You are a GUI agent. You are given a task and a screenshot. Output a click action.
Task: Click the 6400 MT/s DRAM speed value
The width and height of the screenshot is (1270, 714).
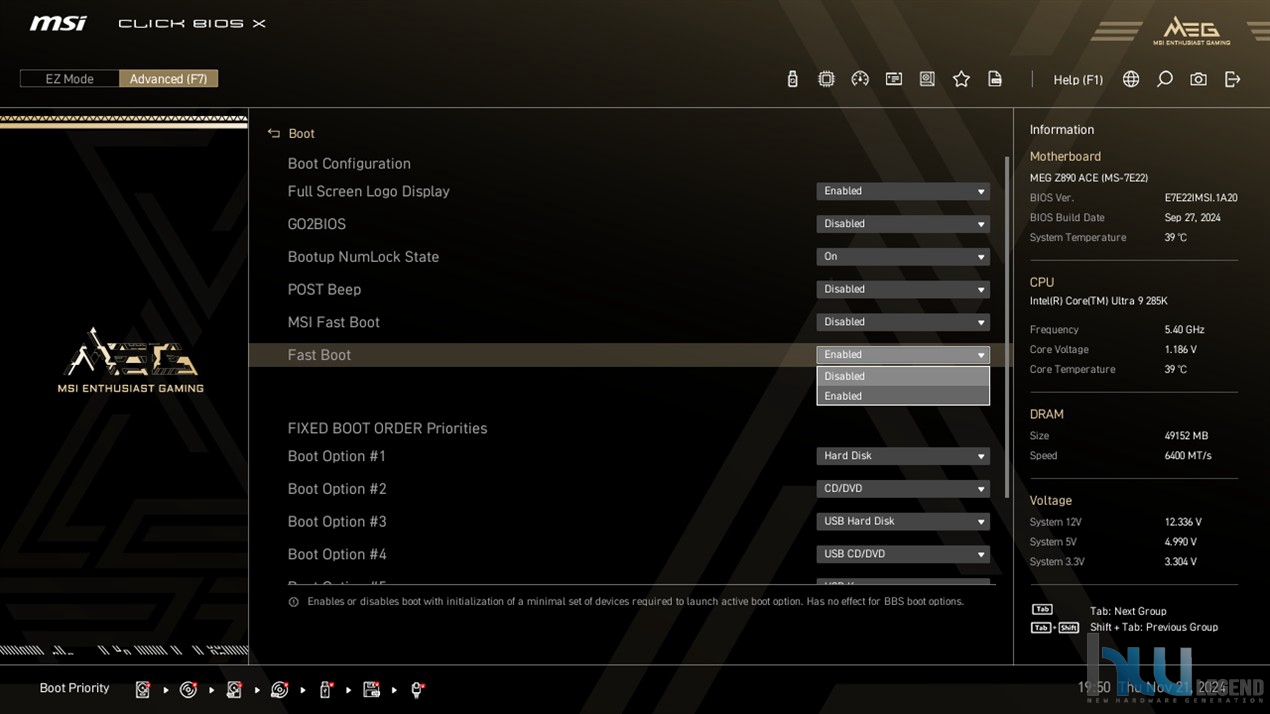[x=1188, y=456]
